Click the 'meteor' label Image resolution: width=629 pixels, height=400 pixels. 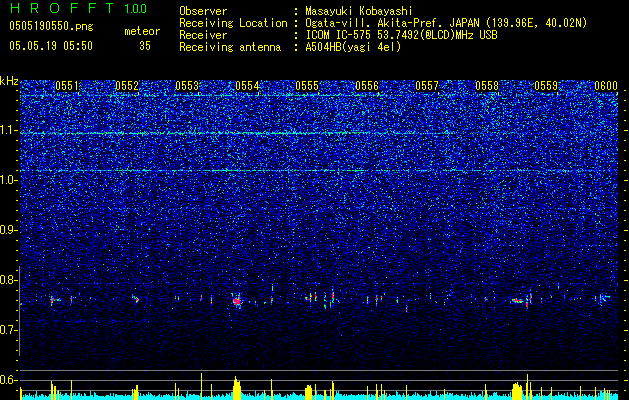[x=142, y=31]
